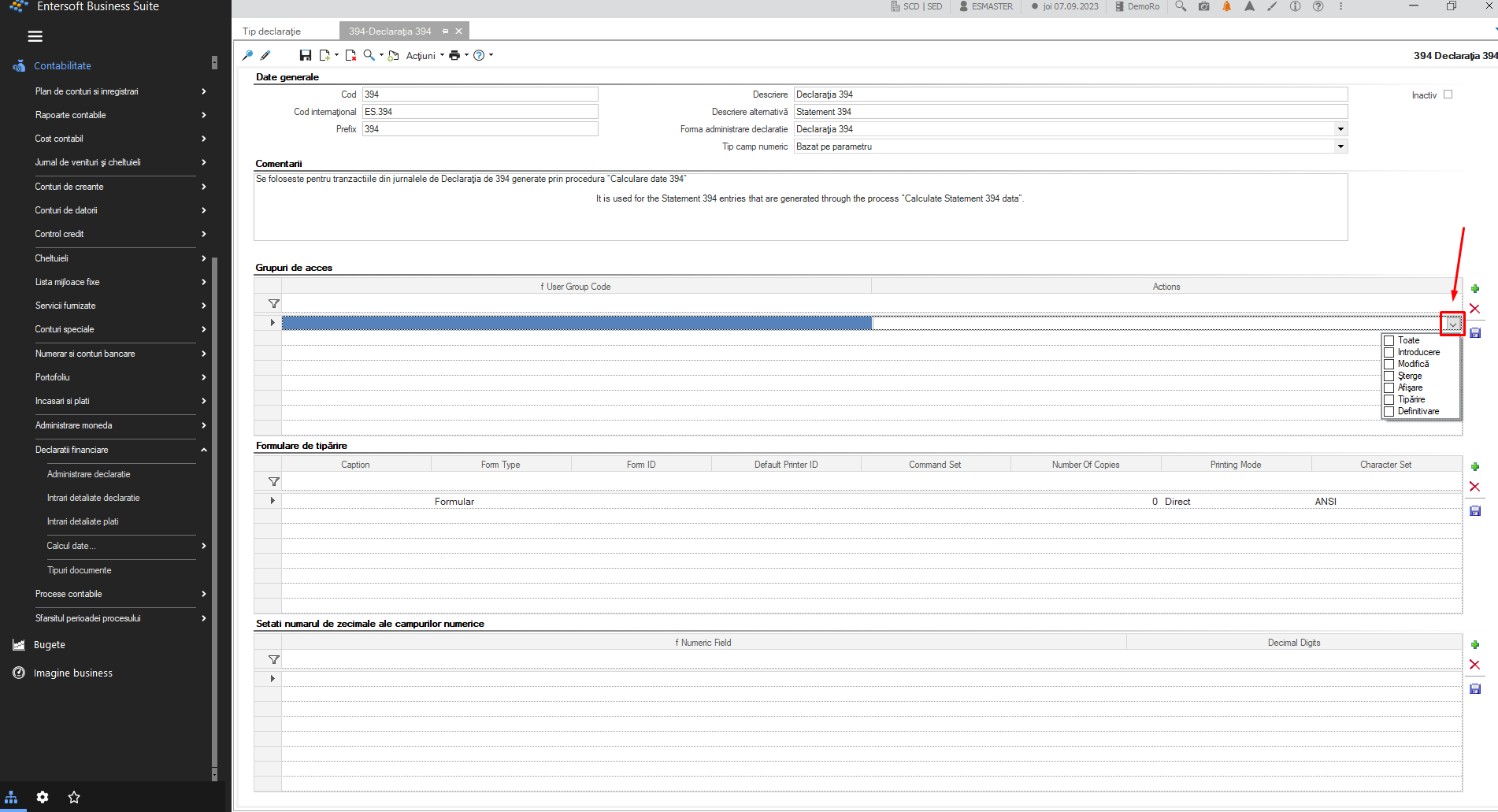1498x812 pixels.
Task: Check the Toate checkbox
Action: tap(1389, 341)
